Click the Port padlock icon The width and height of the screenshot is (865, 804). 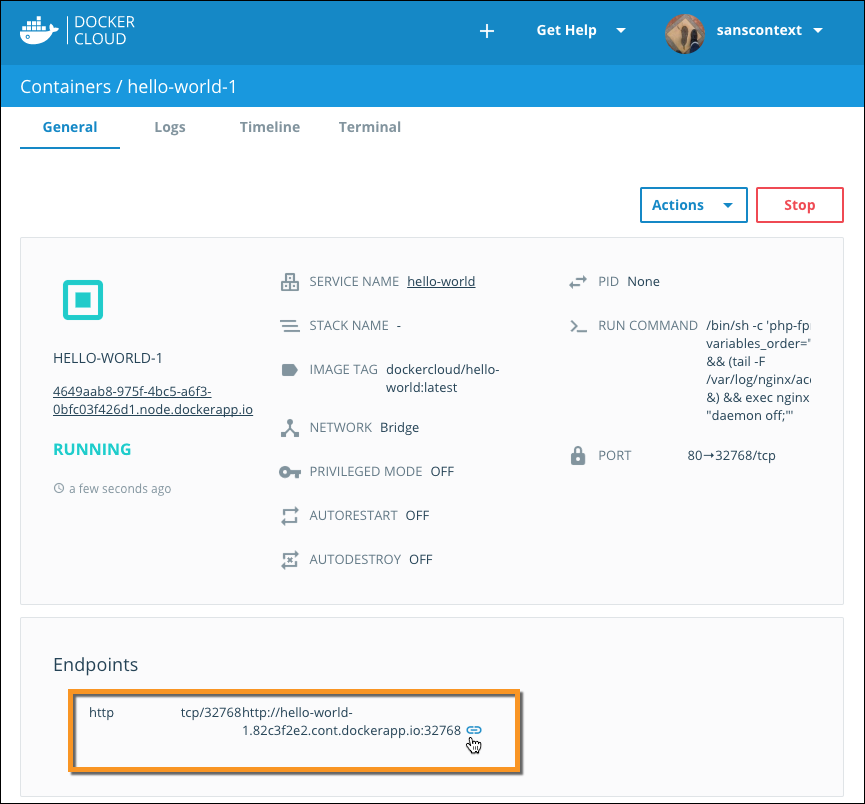point(577,456)
